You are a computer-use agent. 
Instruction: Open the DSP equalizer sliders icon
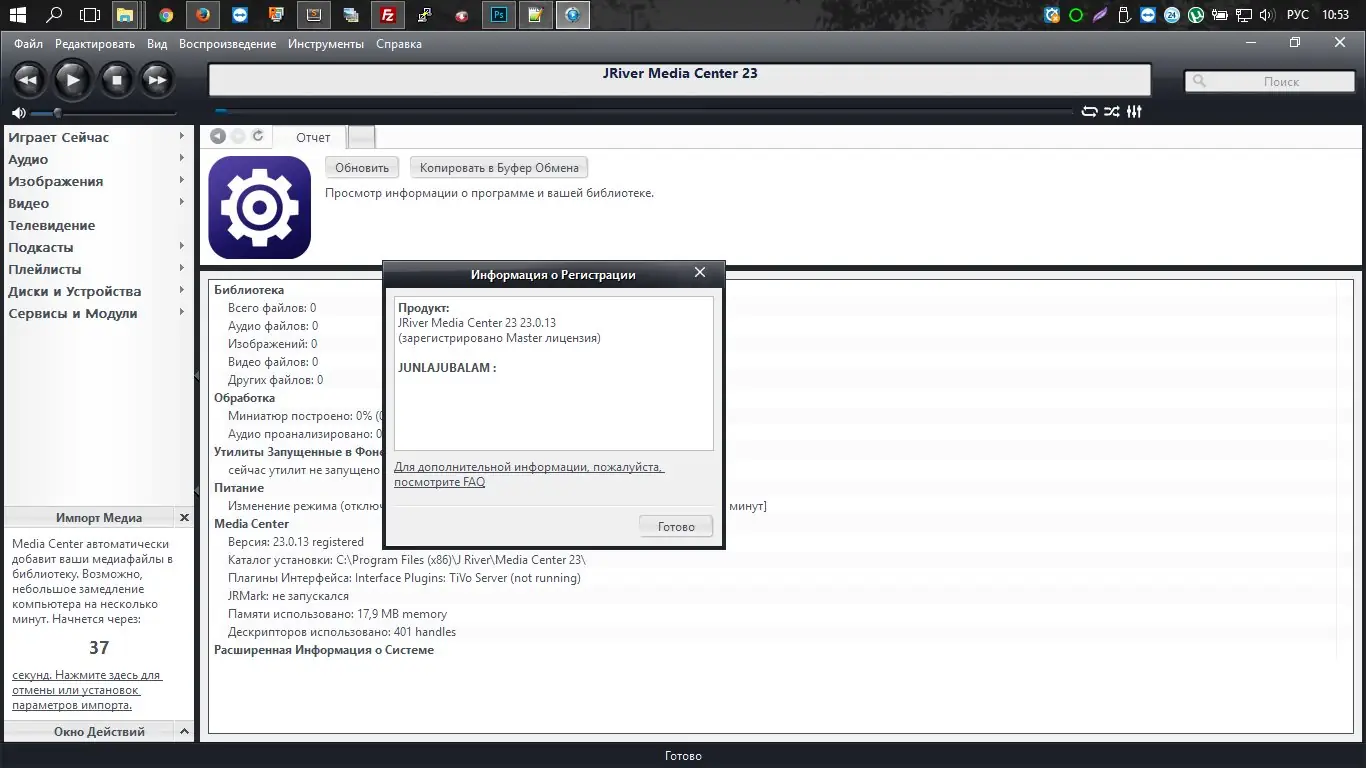(x=1134, y=112)
